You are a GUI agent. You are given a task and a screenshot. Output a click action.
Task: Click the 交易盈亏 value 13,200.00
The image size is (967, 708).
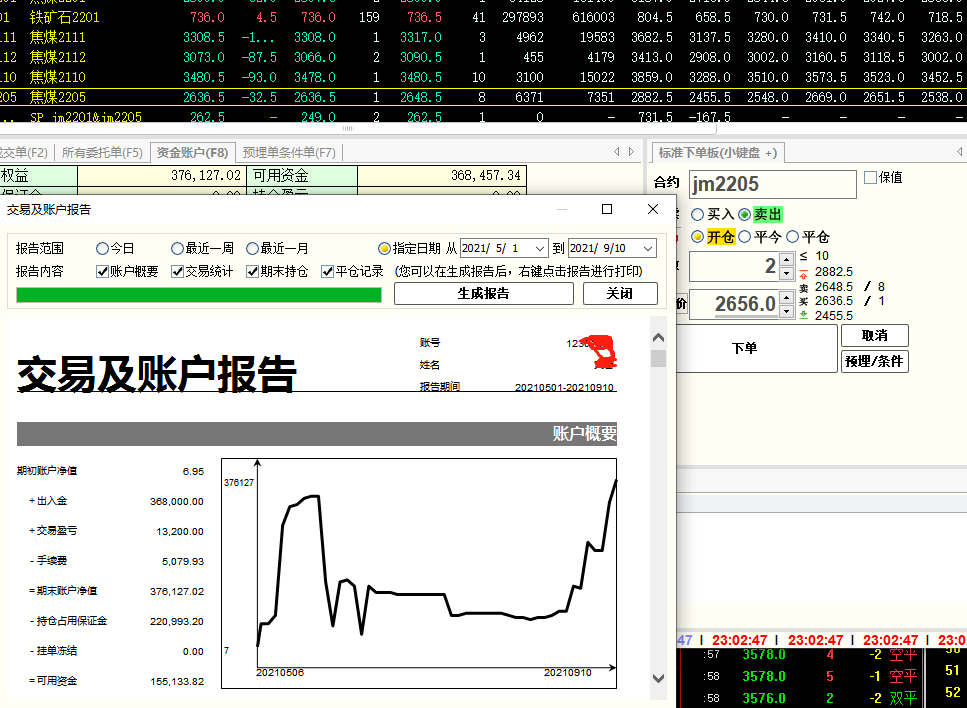click(179, 532)
